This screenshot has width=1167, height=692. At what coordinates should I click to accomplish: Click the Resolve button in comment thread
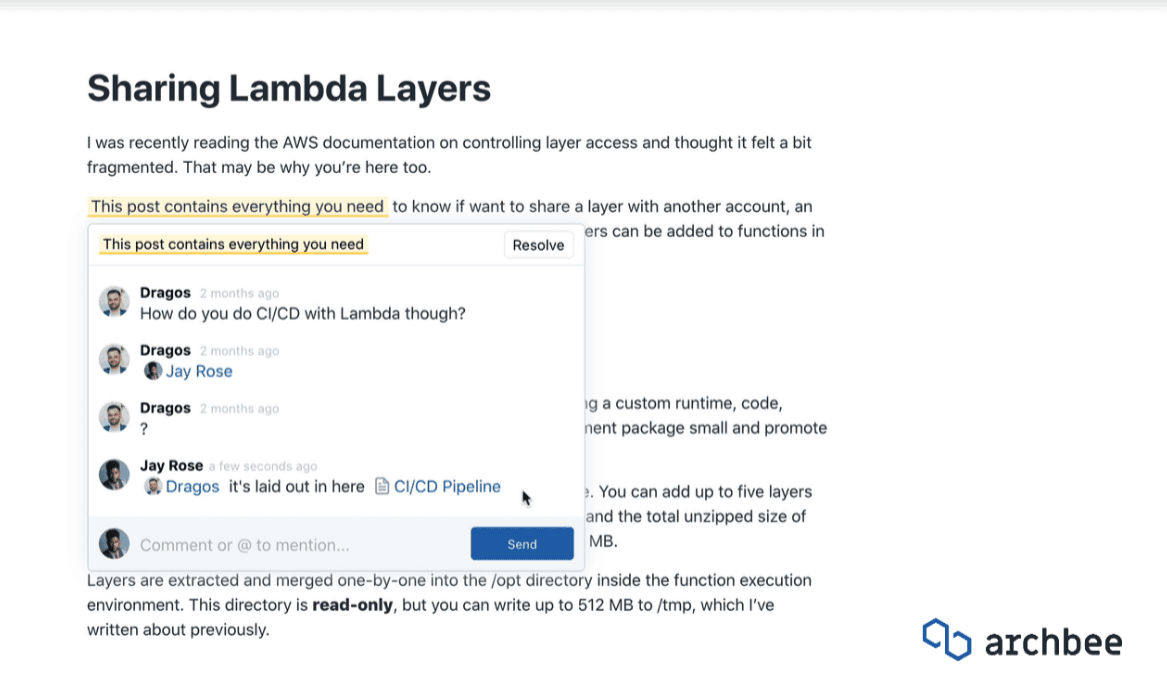pyautogui.click(x=538, y=245)
